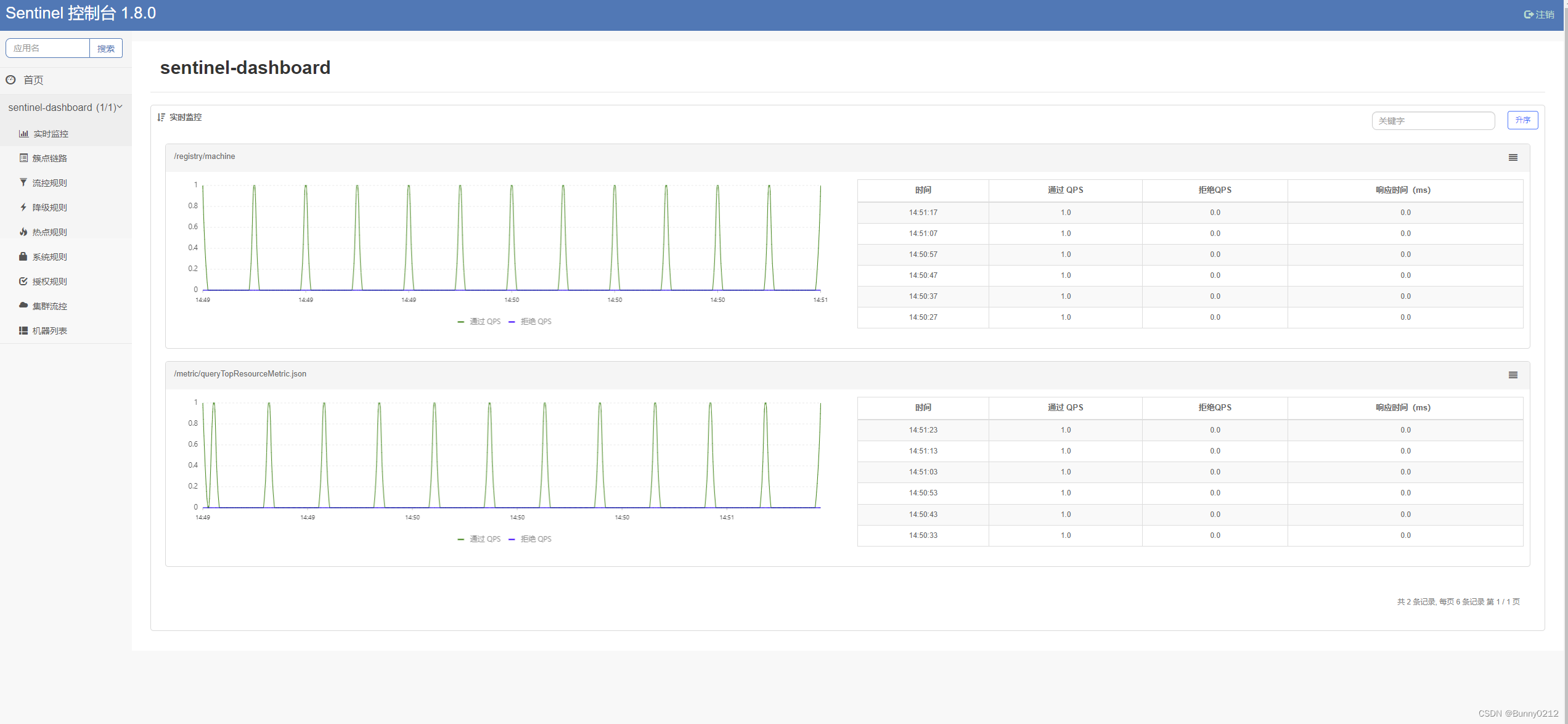Click the 14:50:33 time cell
Viewport: 1568px width, 724px height.
click(923, 535)
